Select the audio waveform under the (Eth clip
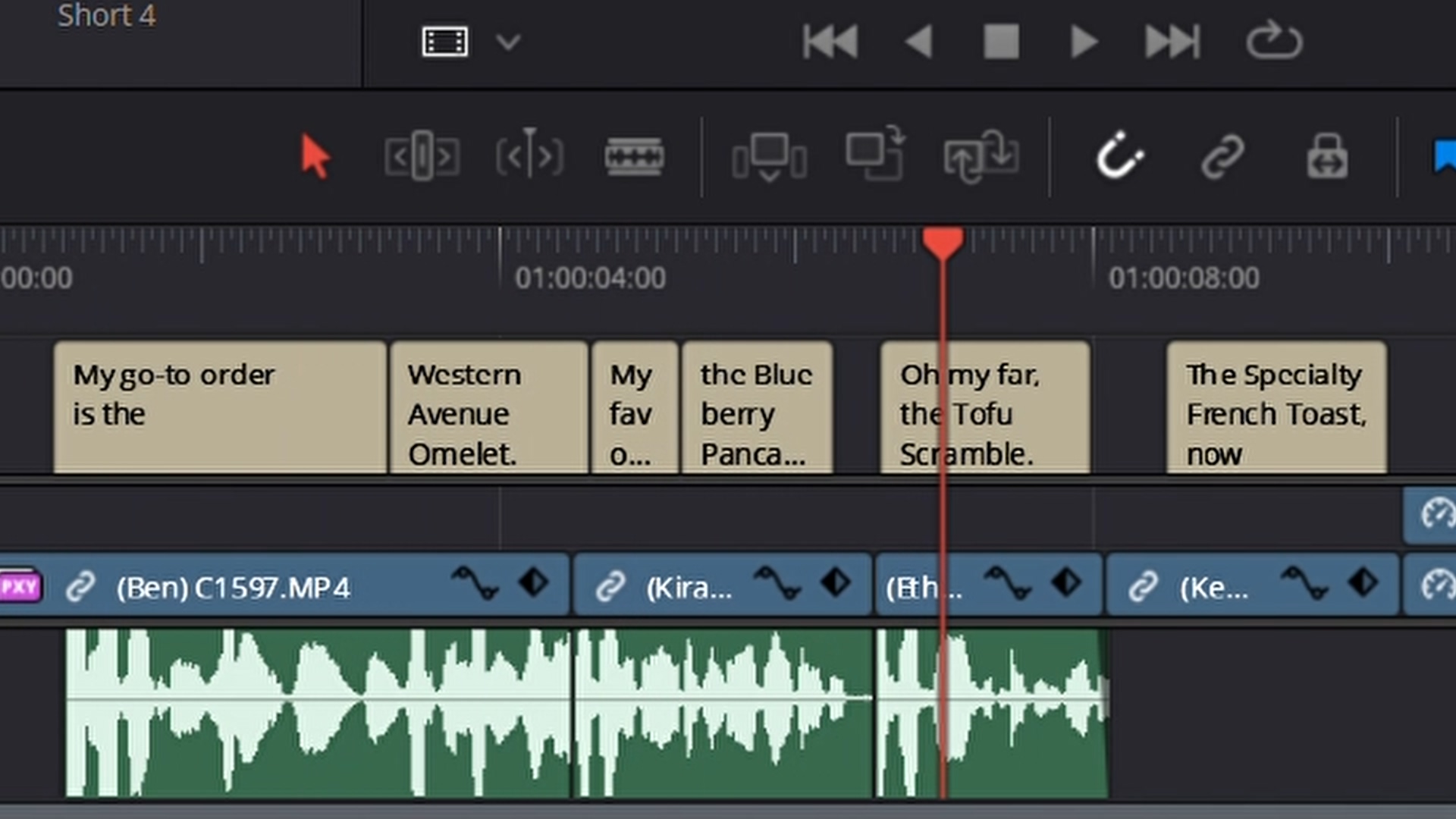The width and height of the screenshot is (1456, 819). pyautogui.click(x=992, y=713)
